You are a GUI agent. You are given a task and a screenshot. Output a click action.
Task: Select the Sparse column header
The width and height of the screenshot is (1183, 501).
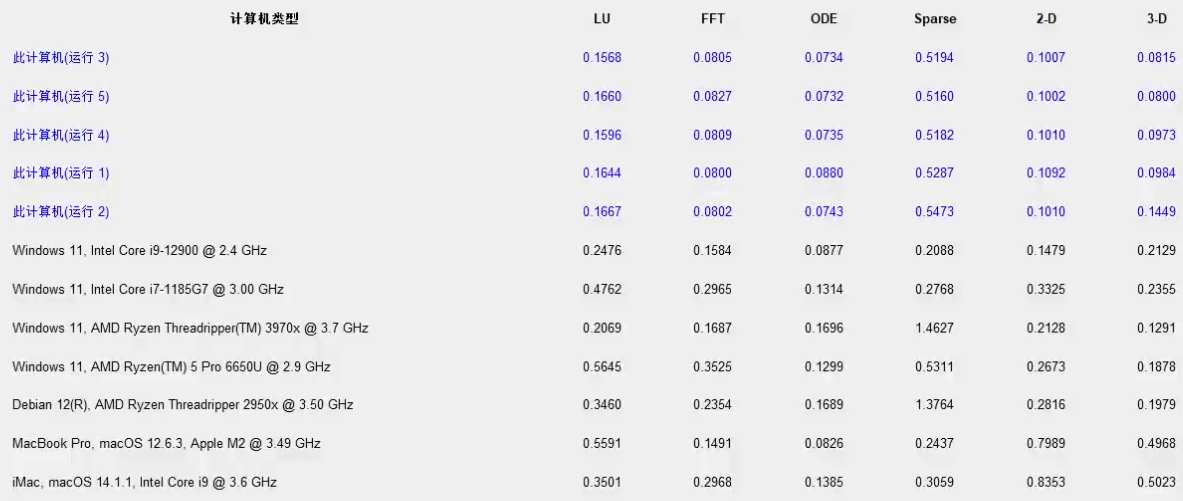click(x=934, y=19)
